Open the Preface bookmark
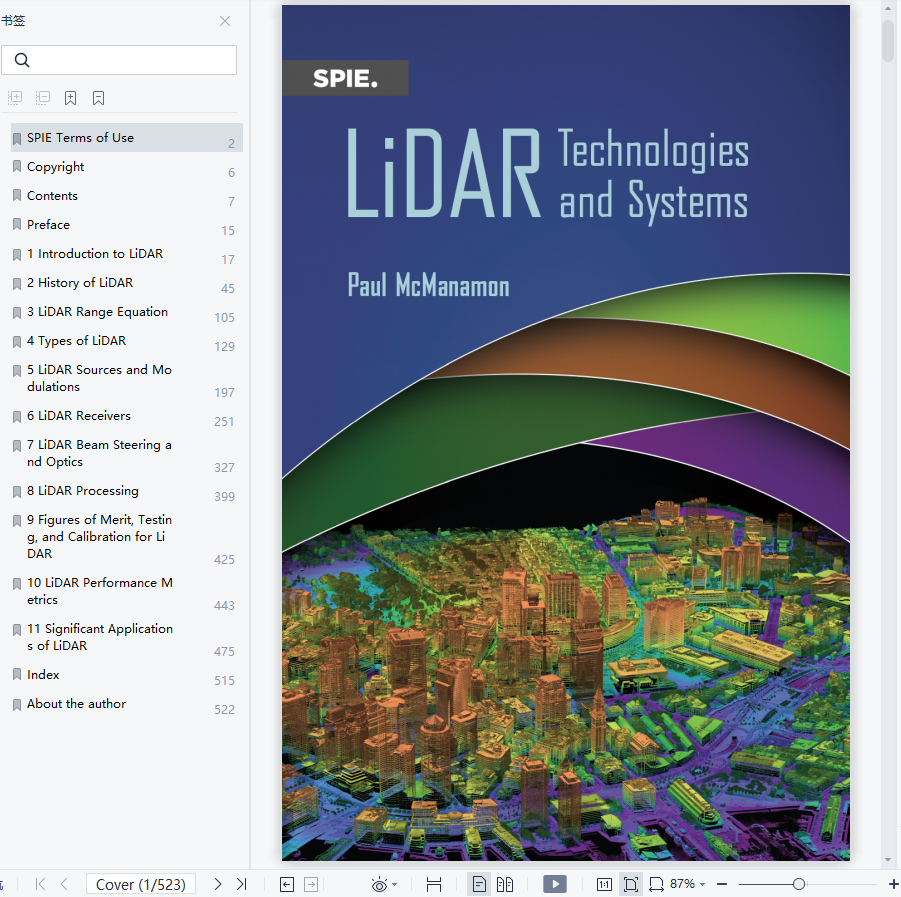 pos(127,225)
